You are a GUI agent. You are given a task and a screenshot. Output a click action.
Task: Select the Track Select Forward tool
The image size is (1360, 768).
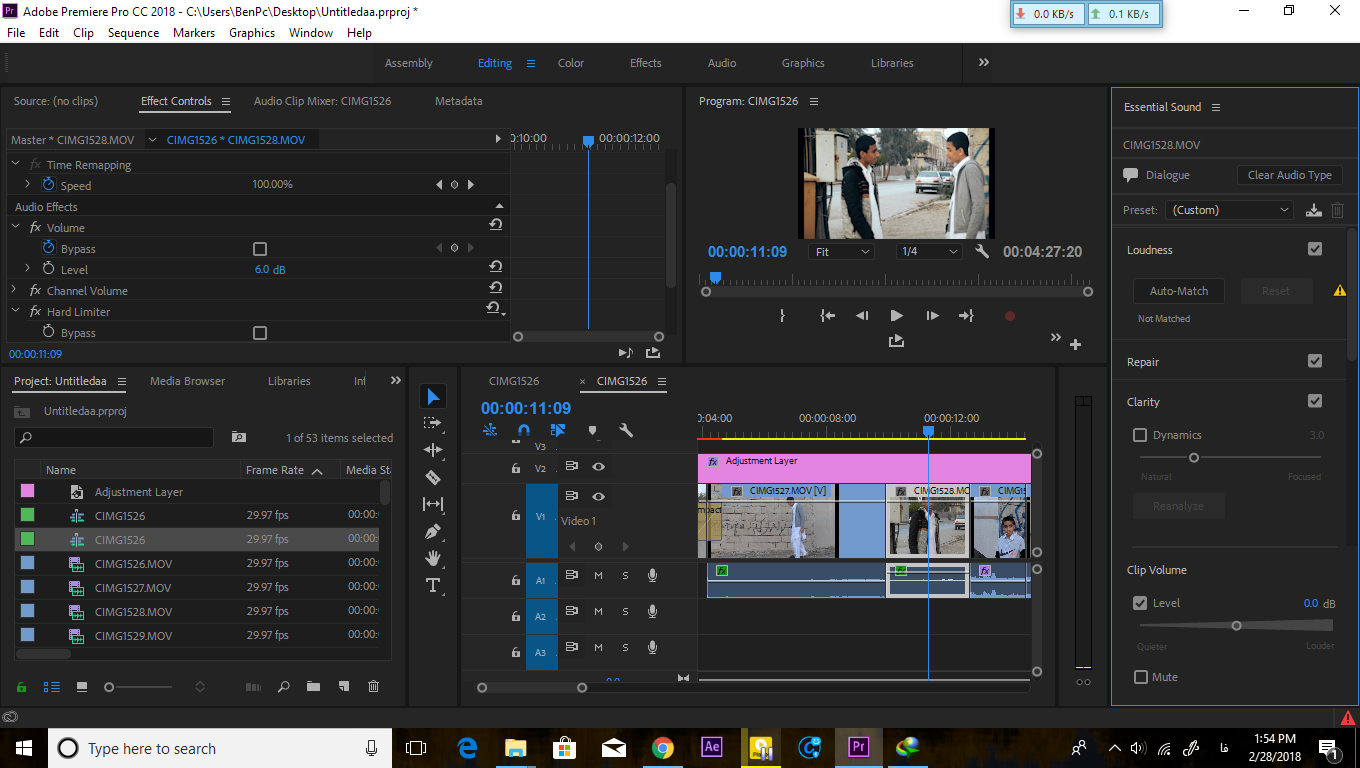[x=432, y=423]
